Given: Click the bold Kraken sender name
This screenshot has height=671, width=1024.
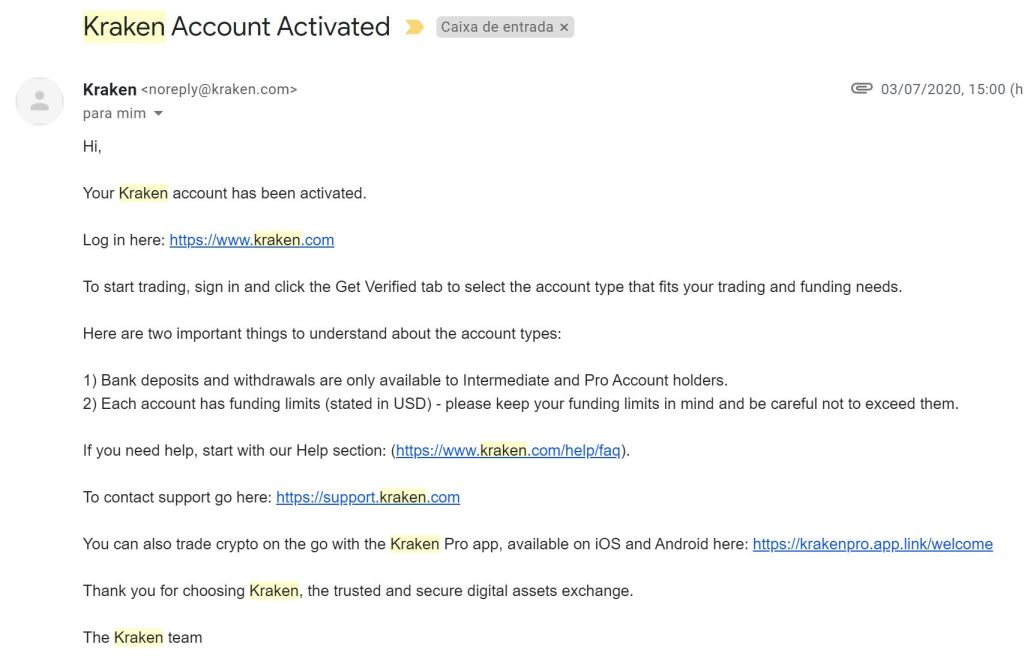Looking at the screenshot, I should [x=109, y=90].
